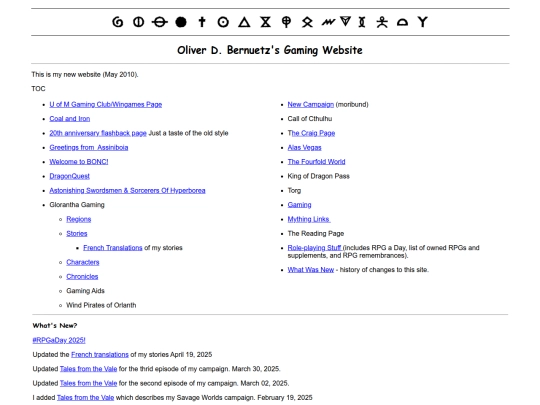Viewport: 540px width, 405px height.
Task: Open the Characters link
Action: pos(83,262)
